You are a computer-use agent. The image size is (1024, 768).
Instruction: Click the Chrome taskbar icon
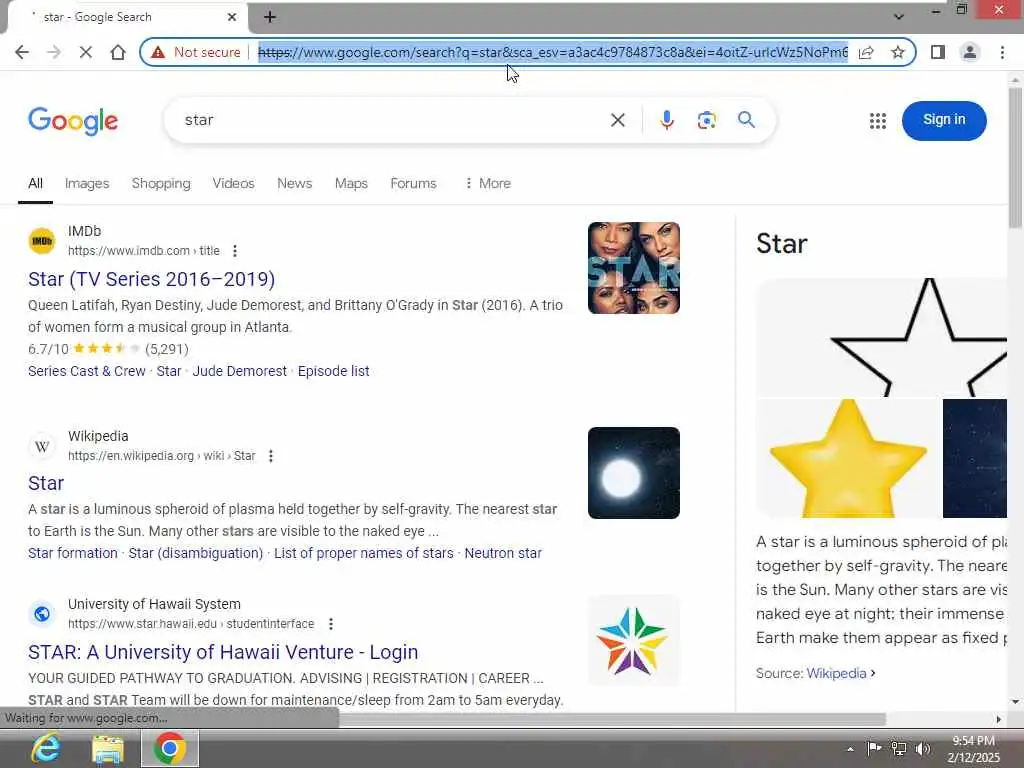170,748
